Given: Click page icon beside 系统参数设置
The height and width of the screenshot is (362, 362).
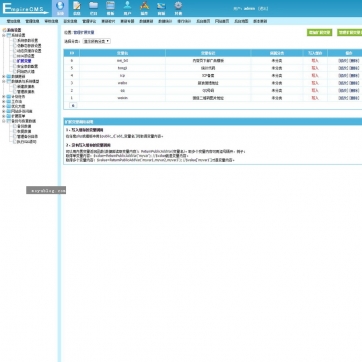Looking at the screenshot, I should click(15, 40).
